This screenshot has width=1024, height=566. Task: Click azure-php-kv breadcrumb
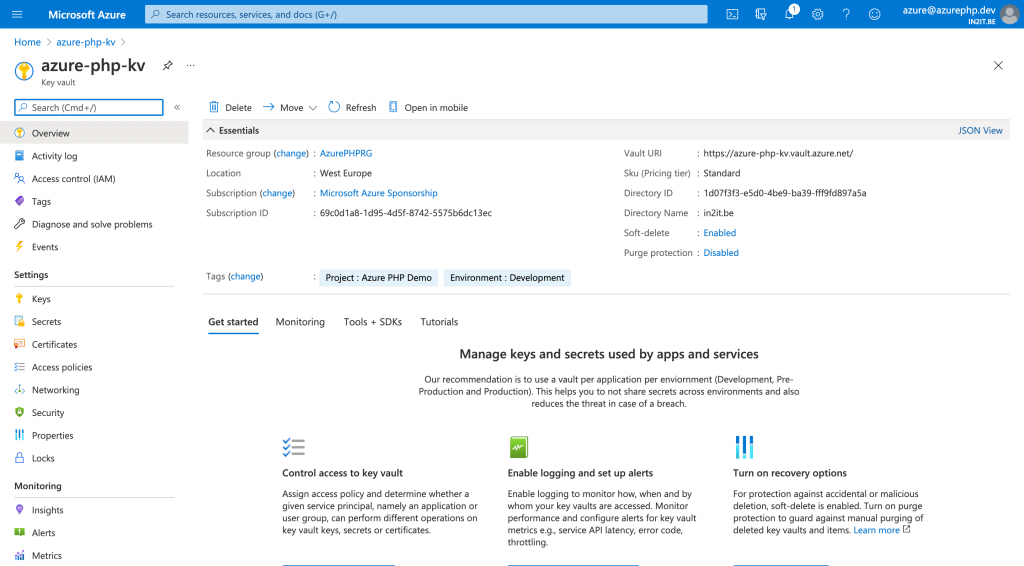(86, 42)
